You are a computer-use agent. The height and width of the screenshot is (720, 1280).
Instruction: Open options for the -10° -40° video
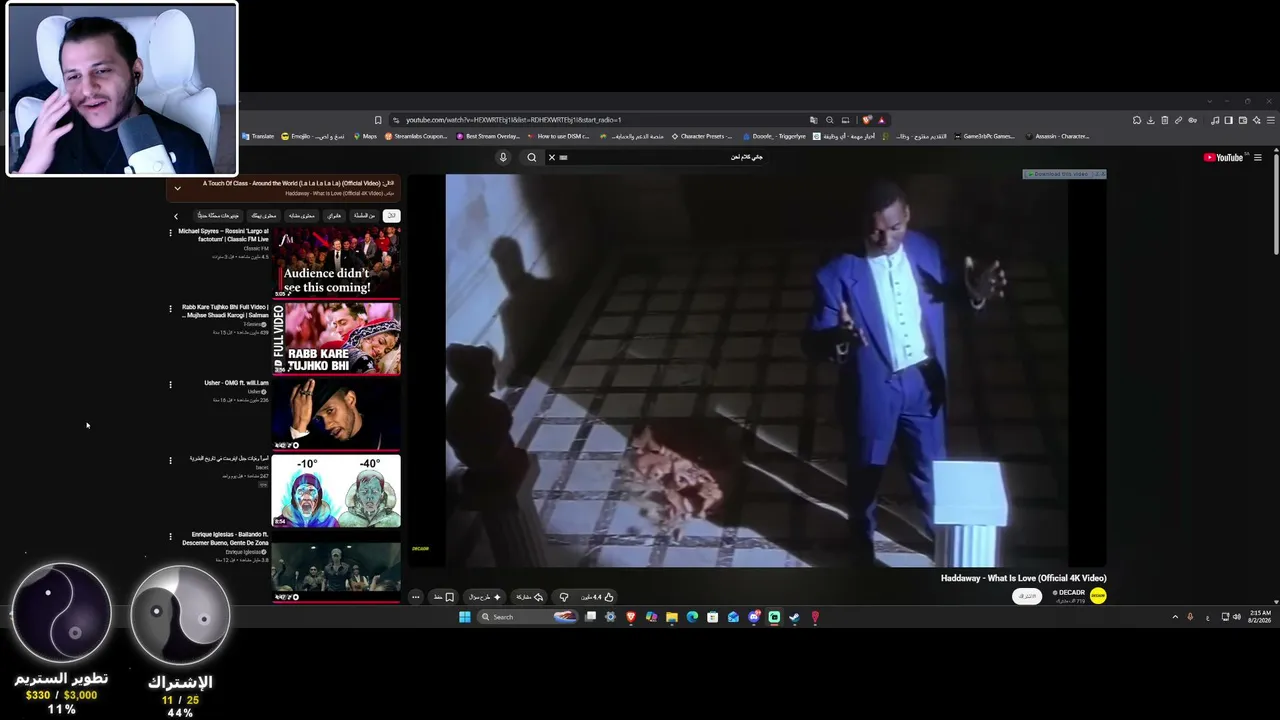(x=170, y=460)
